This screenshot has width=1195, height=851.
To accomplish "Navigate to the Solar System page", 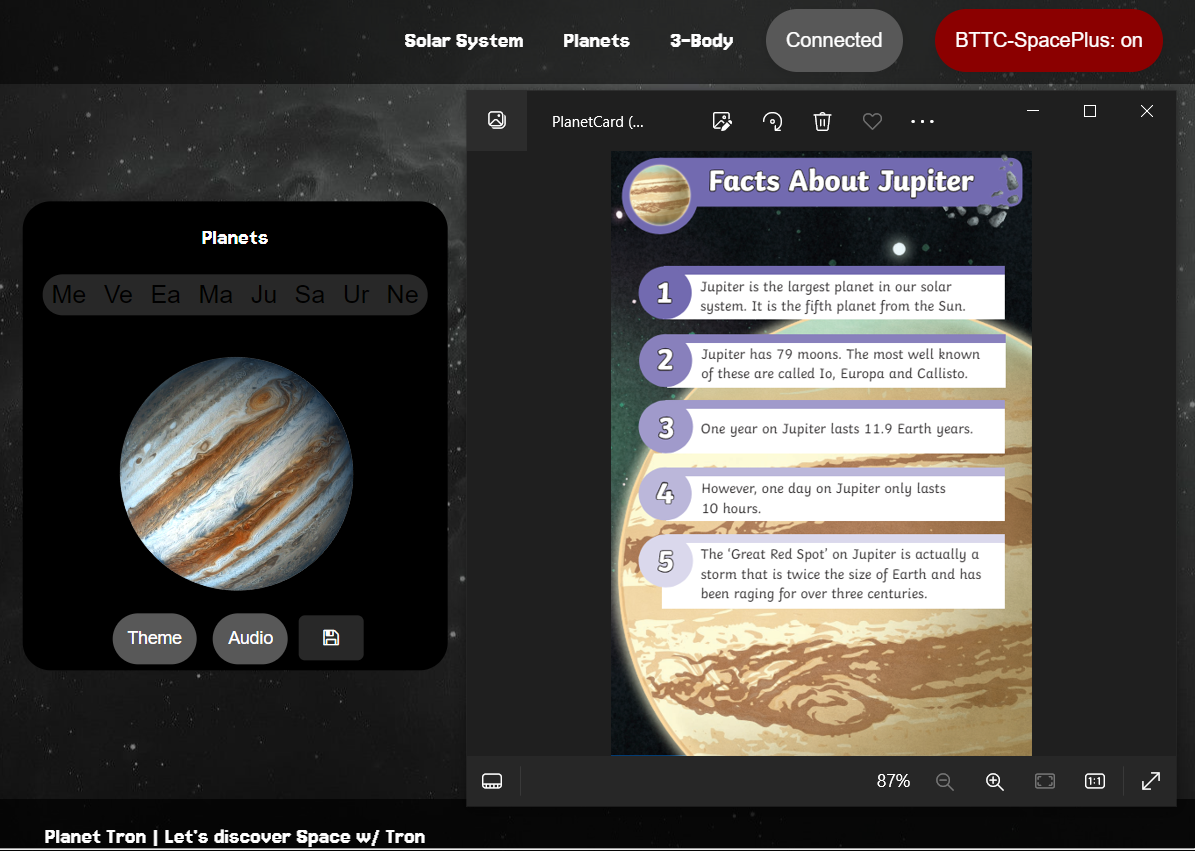I will coord(463,41).
